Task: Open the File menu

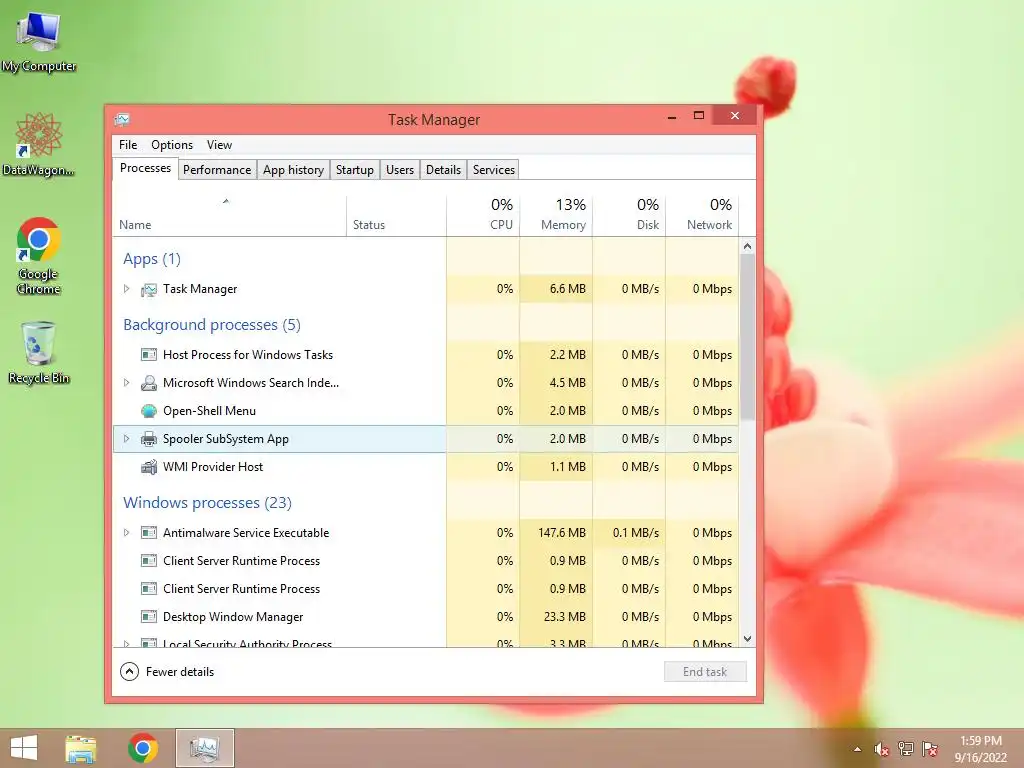Action: point(128,145)
